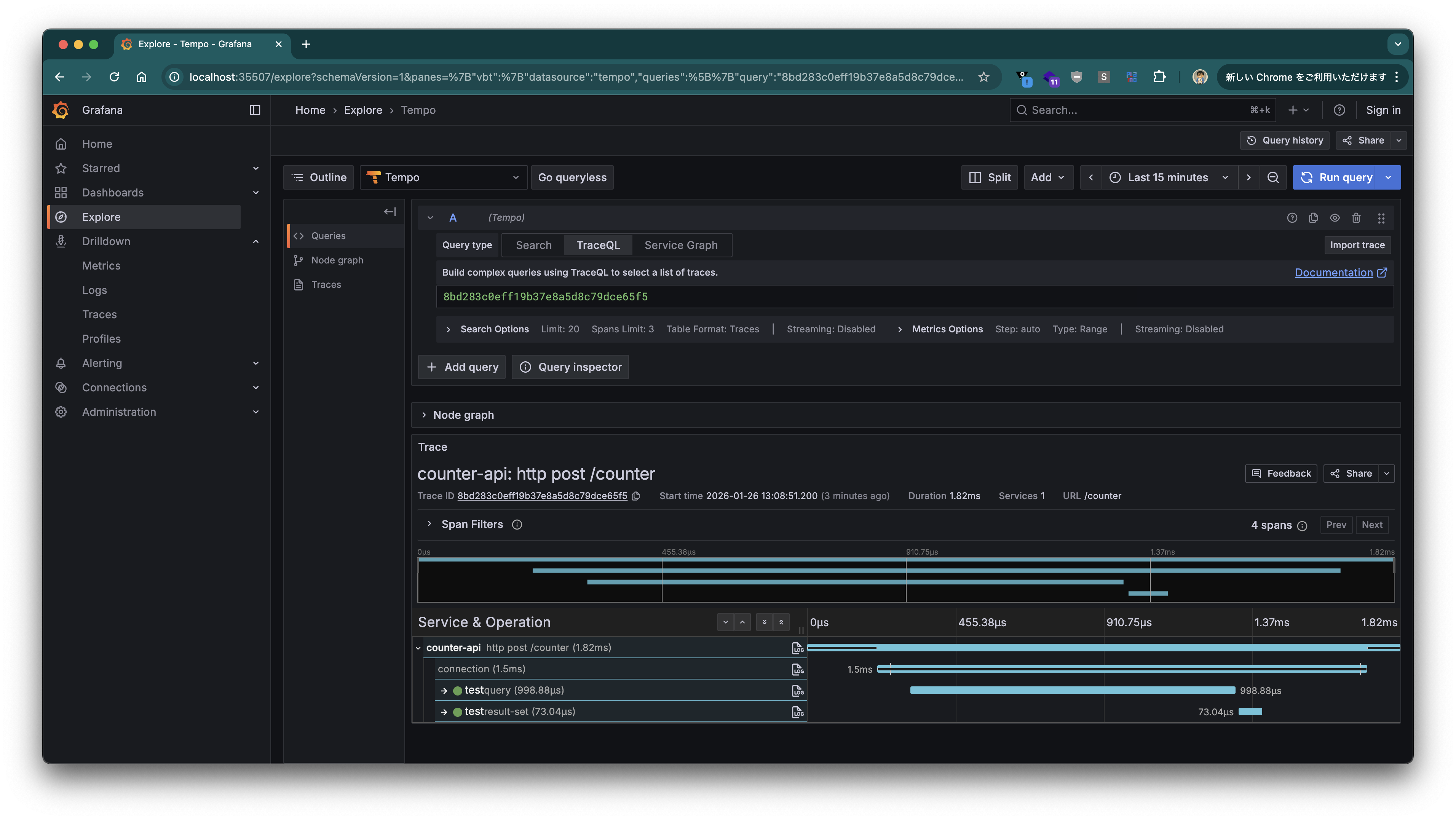The image size is (1456, 820).
Task: Dock the Grafana sidebar menu icon
Action: pos(255,110)
